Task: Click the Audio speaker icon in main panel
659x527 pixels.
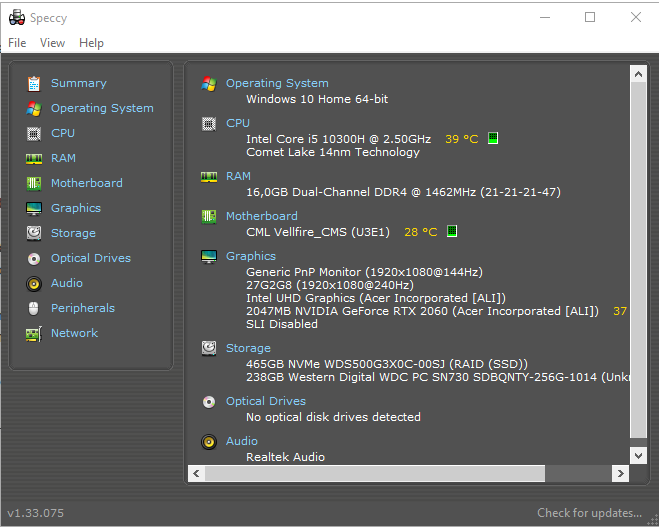Action: [x=209, y=442]
